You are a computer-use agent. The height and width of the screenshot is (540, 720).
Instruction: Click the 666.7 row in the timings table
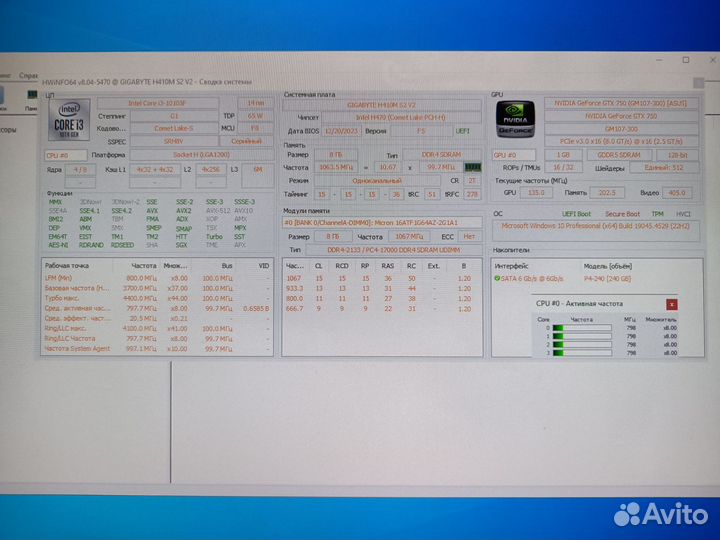click(x=382, y=309)
